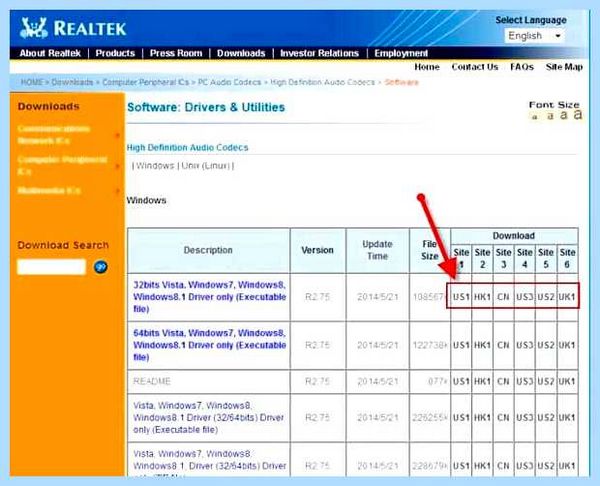Click README description cell
Image resolution: width=600 pixels, height=486 pixels.
coord(209,381)
